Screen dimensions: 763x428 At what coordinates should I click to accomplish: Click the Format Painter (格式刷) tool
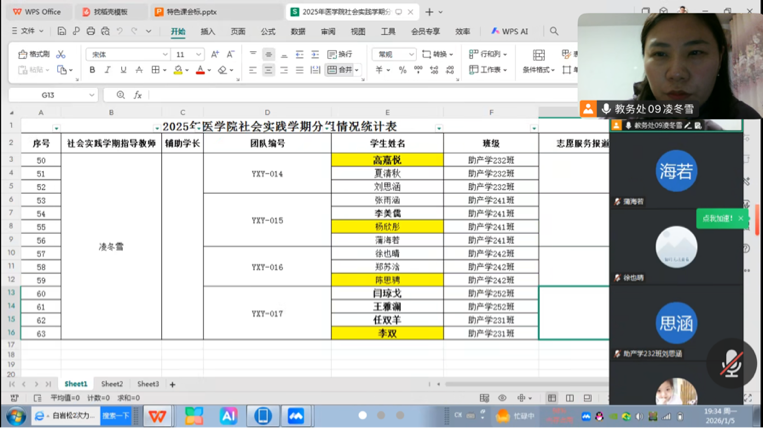[x=34, y=54]
